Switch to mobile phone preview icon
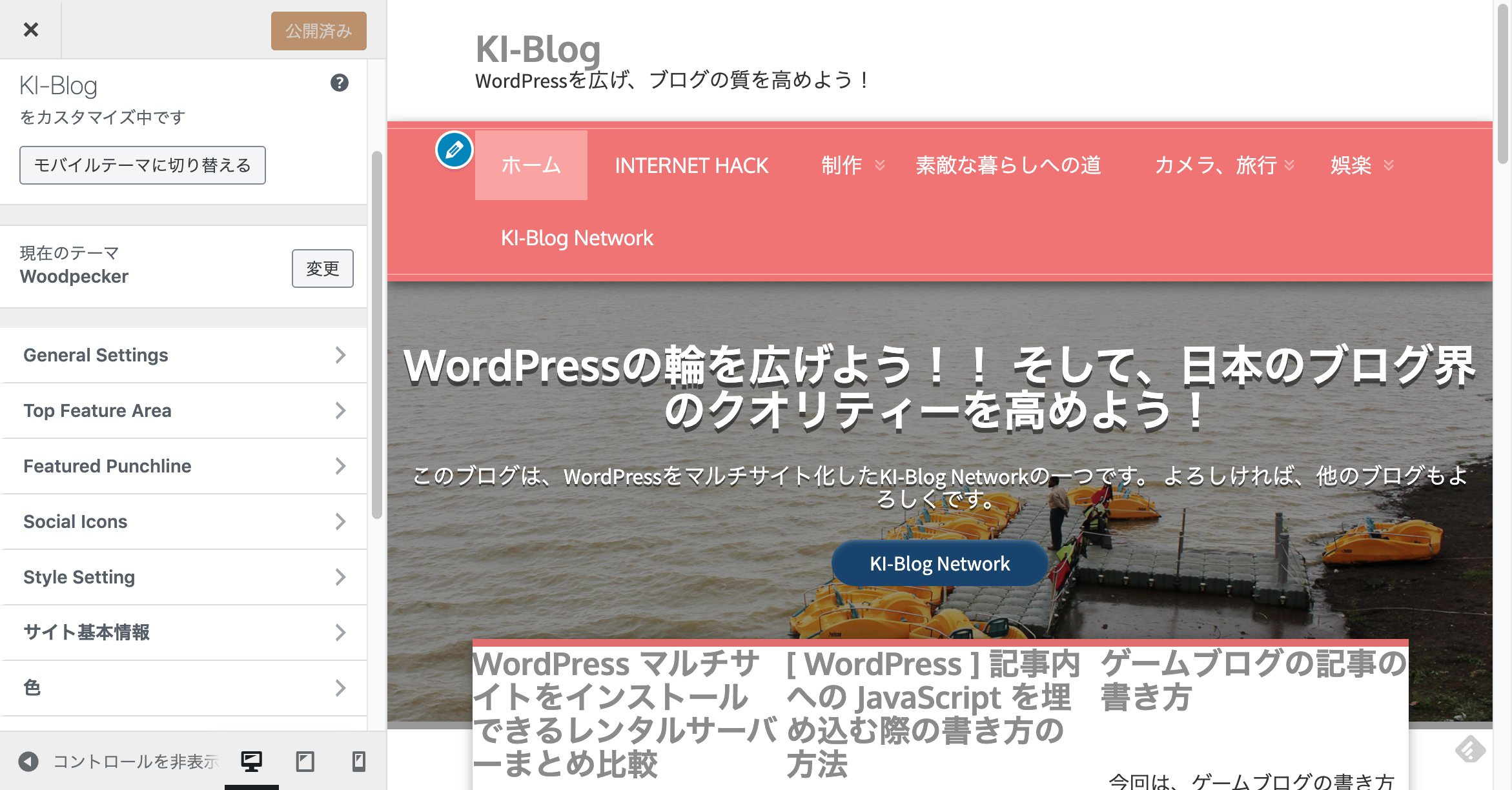This screenshot has height=790, width=1512. point(358,762)
